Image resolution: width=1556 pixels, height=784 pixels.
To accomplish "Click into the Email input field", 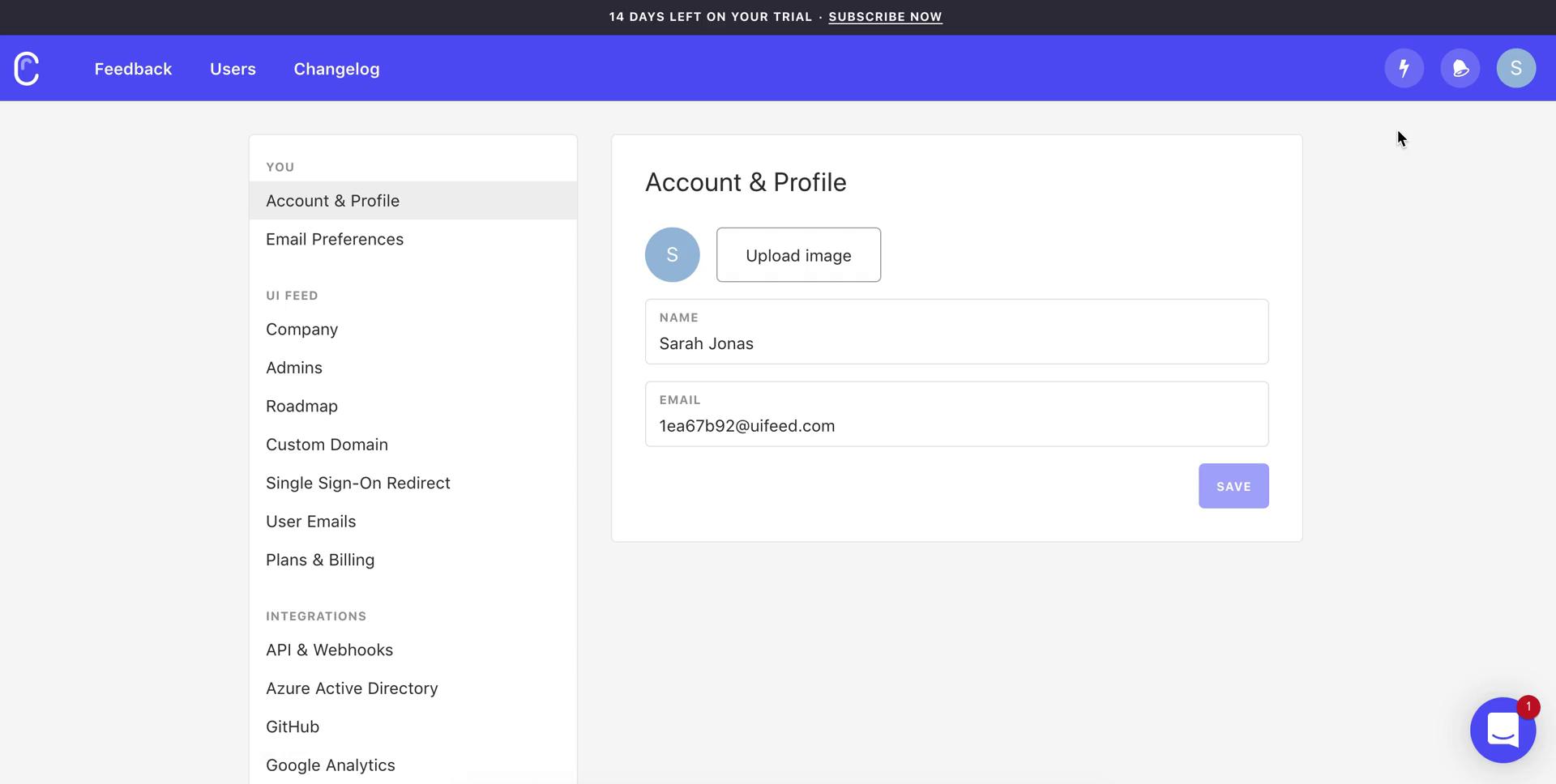I will (x=956, y=426).
